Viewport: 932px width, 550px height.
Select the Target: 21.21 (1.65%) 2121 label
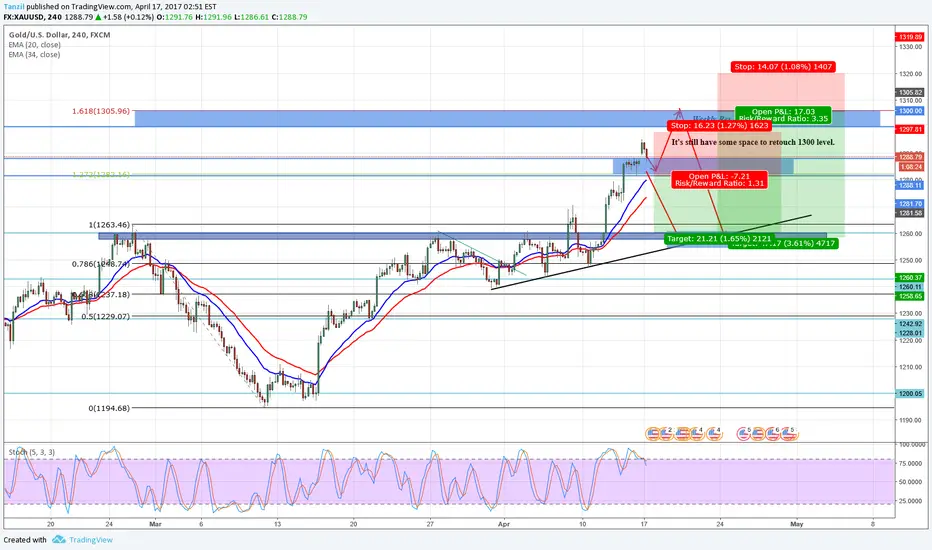click(x=719, y=238)
